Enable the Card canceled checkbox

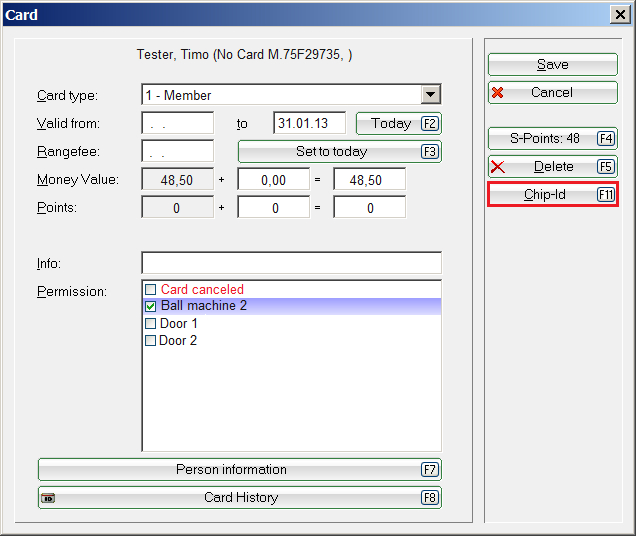[x=151, y=290]
